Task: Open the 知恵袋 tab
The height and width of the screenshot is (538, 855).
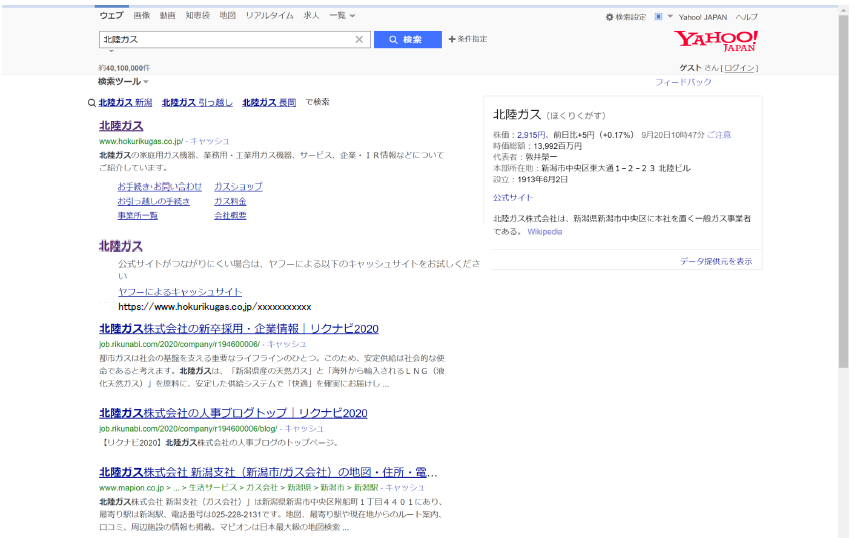Action: coord(197,16)
